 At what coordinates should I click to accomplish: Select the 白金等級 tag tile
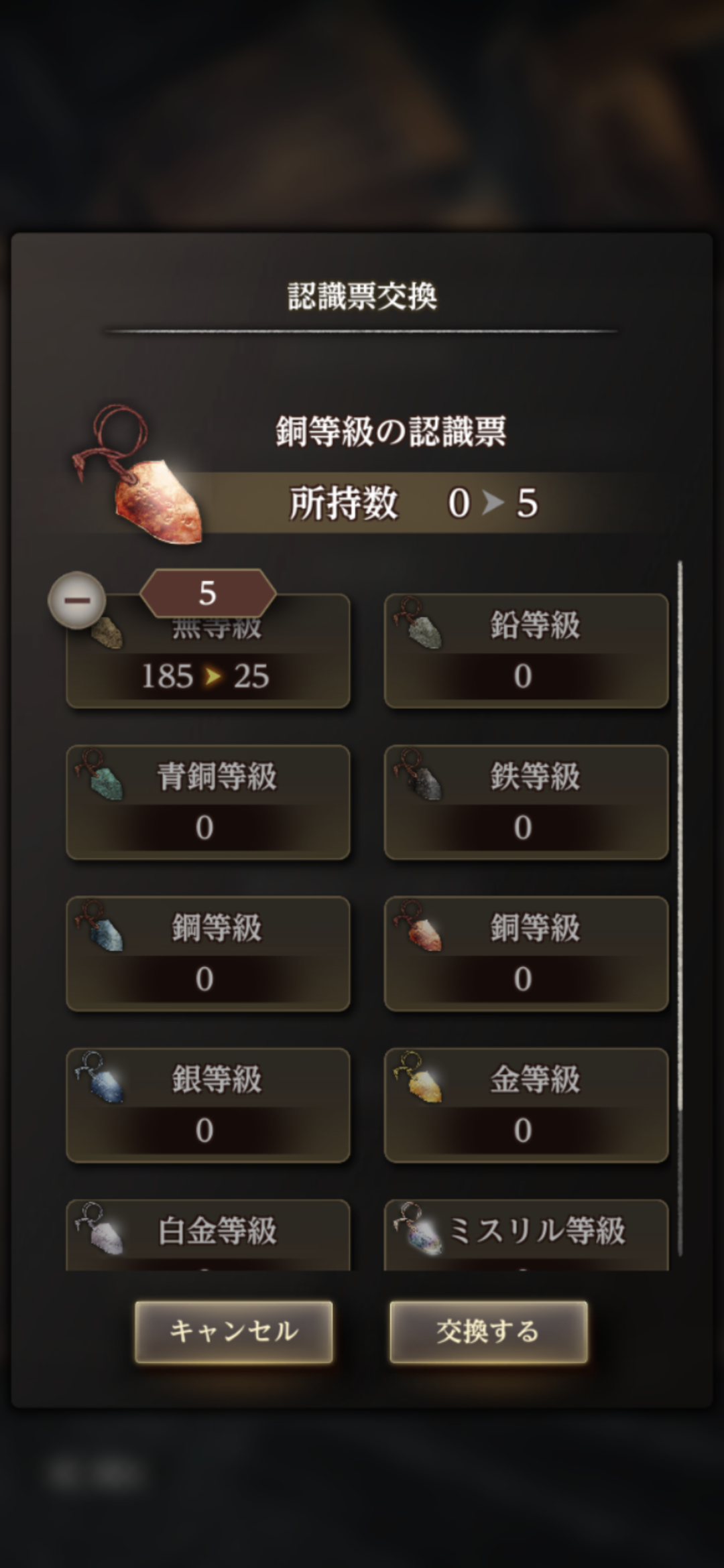click(208, 1235)
